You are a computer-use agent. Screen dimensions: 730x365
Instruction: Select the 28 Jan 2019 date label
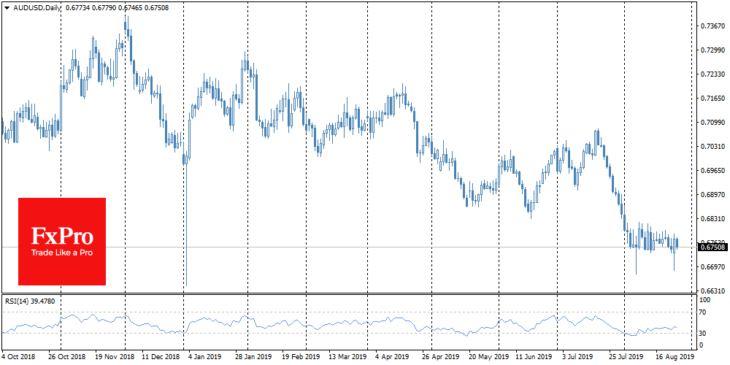pyautogui.click(x=252, y=358)
